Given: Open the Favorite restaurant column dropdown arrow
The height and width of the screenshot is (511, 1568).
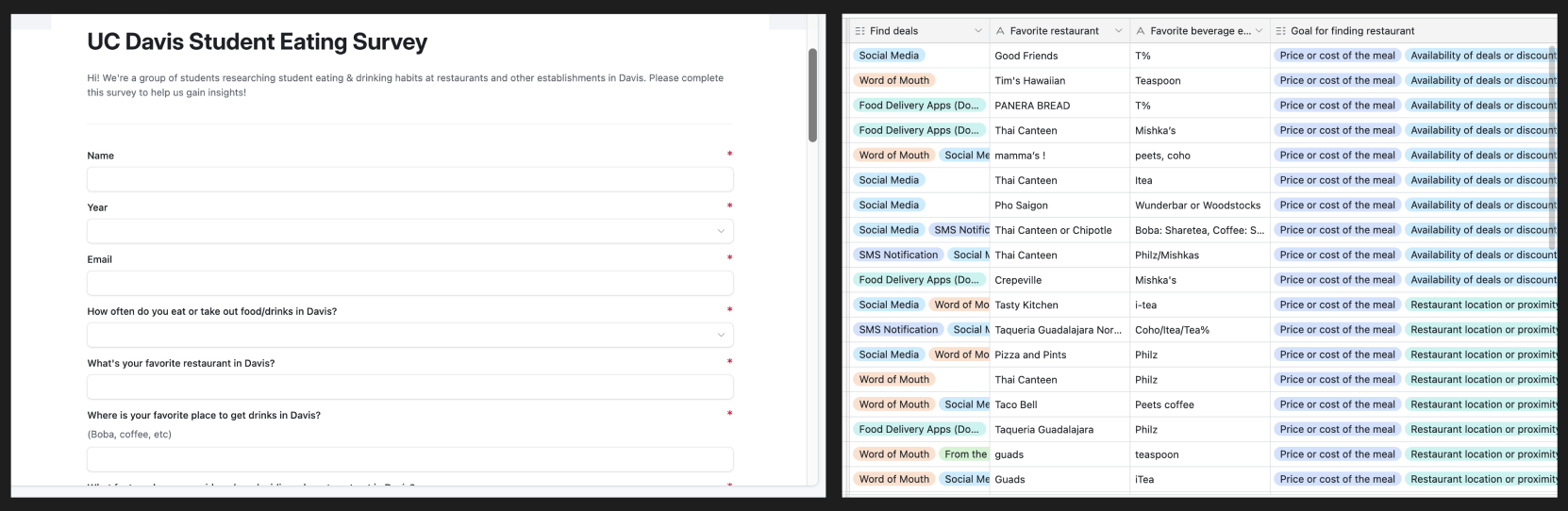Looking at the screenshot, I should tap(1119, 31).
